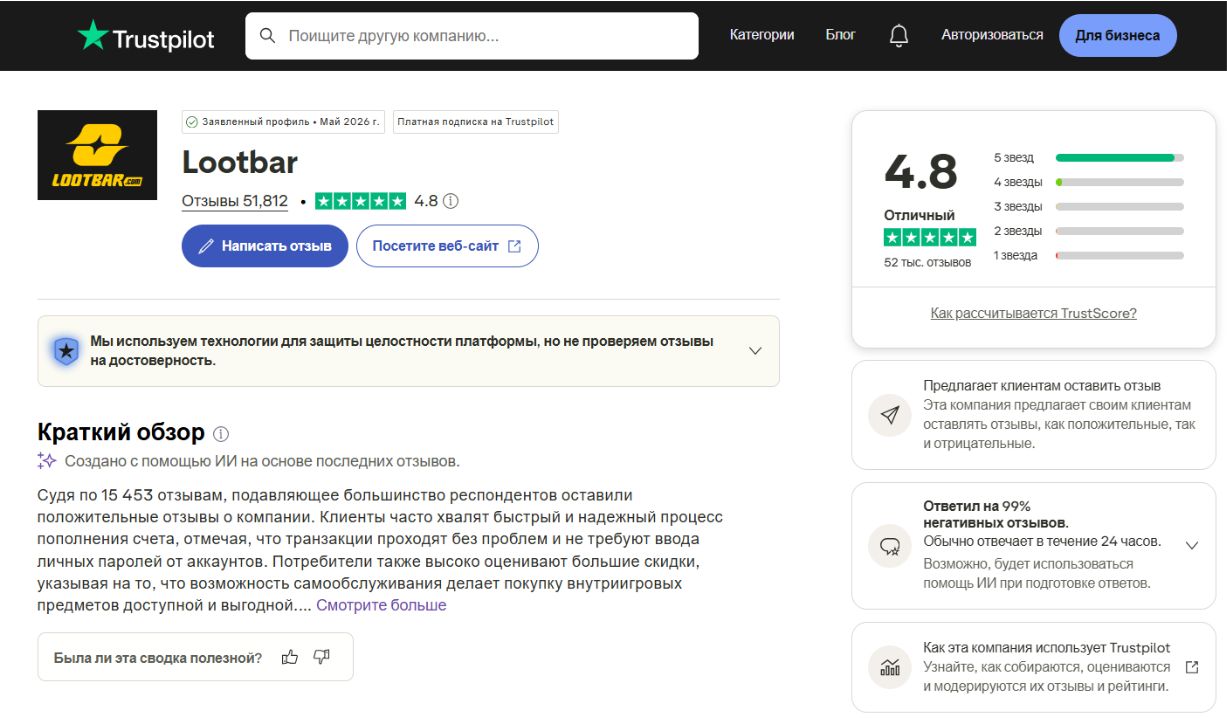Viewport: 1227px width, 718px height.
Task: Click the external link icon in Trustpilot usage card
Action: pyautogui.click(x=1191, y=667)
